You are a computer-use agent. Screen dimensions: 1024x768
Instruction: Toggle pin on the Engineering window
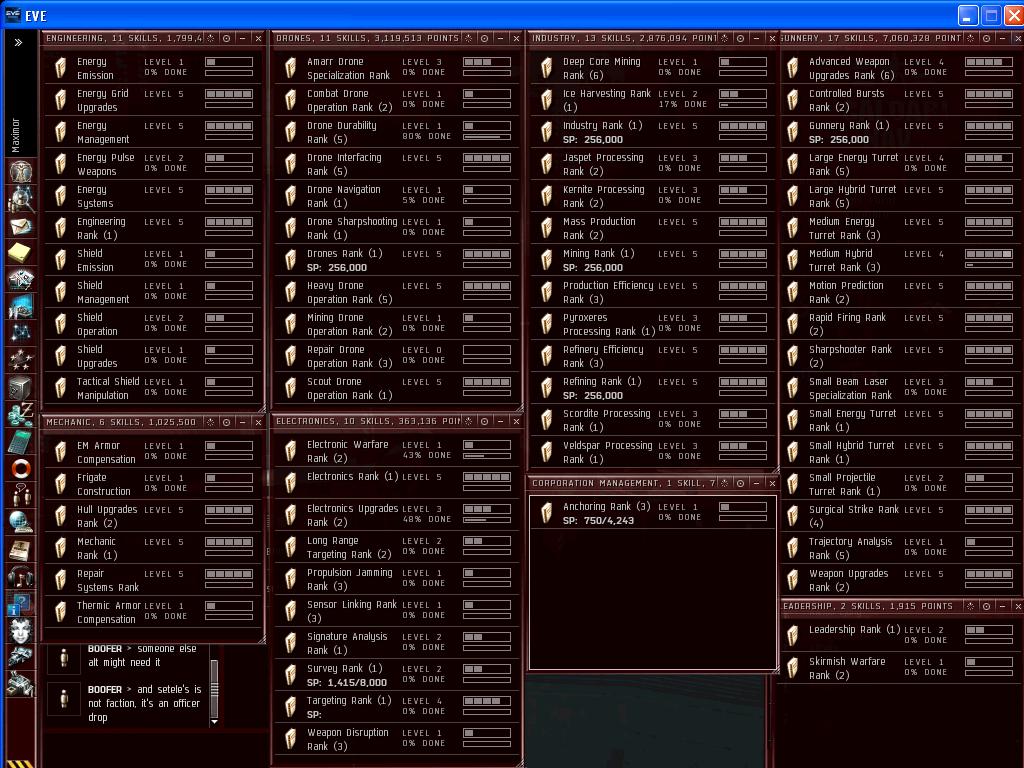pos(210,39)
